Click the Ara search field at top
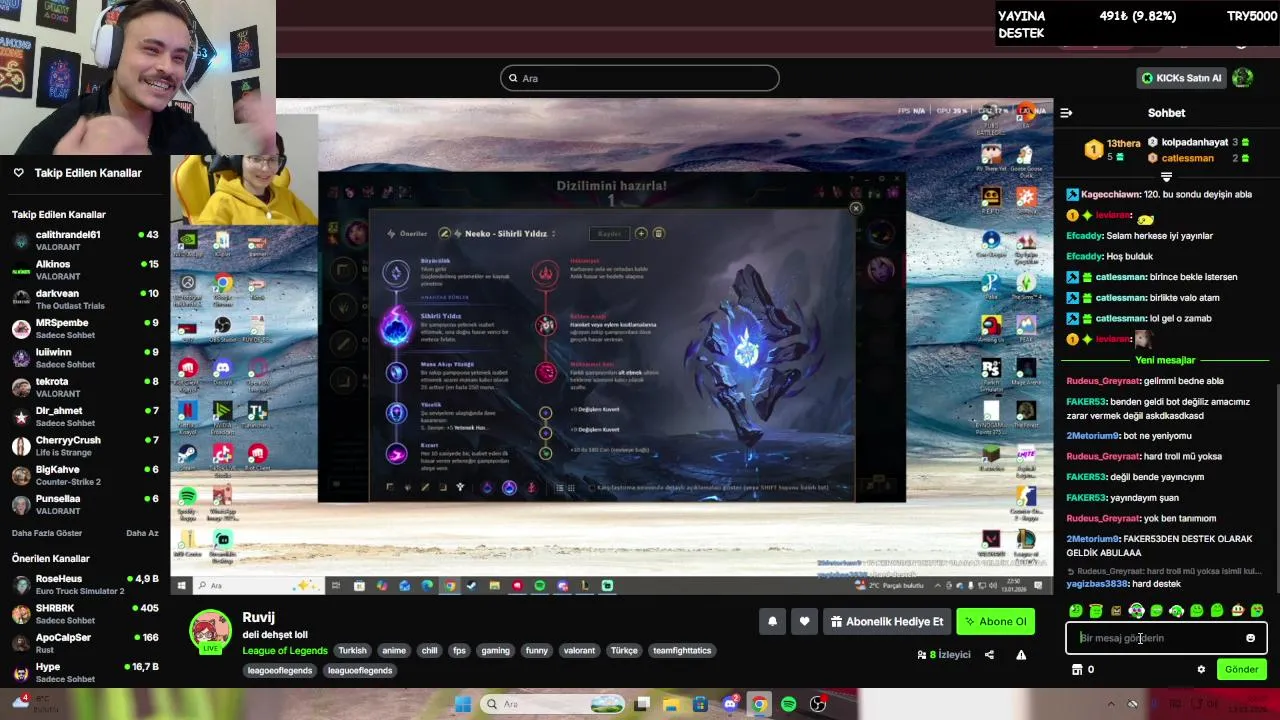 [640, 78]
